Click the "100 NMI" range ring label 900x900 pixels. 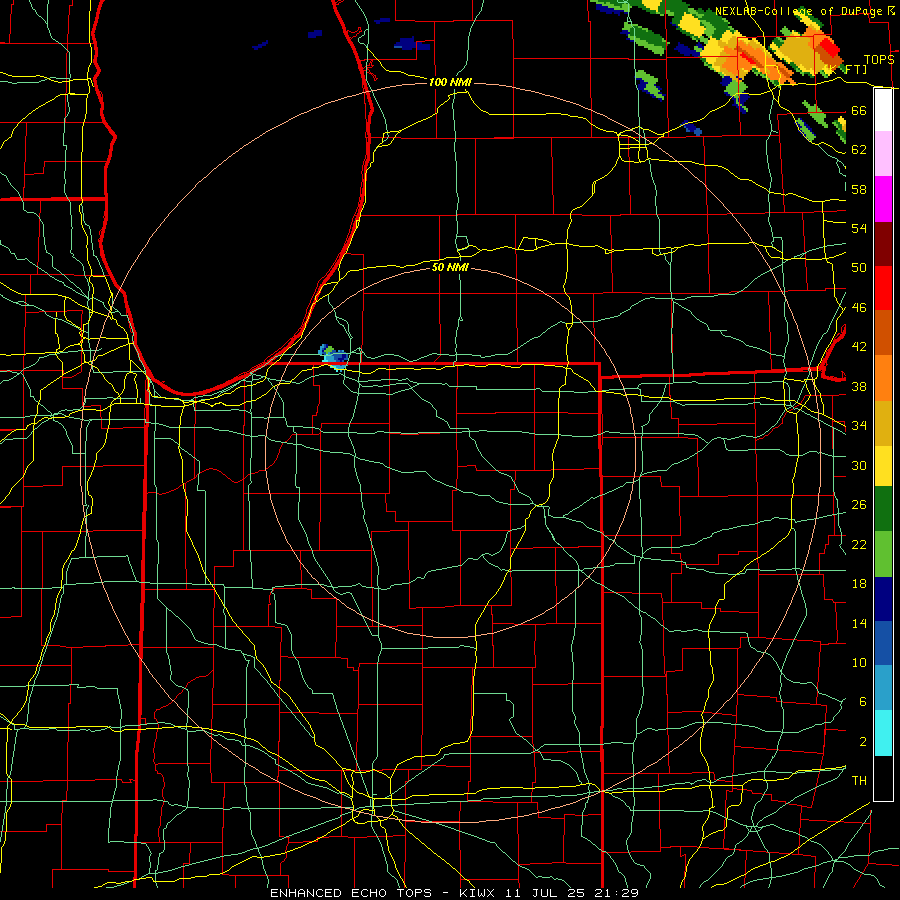pos(450,82)
